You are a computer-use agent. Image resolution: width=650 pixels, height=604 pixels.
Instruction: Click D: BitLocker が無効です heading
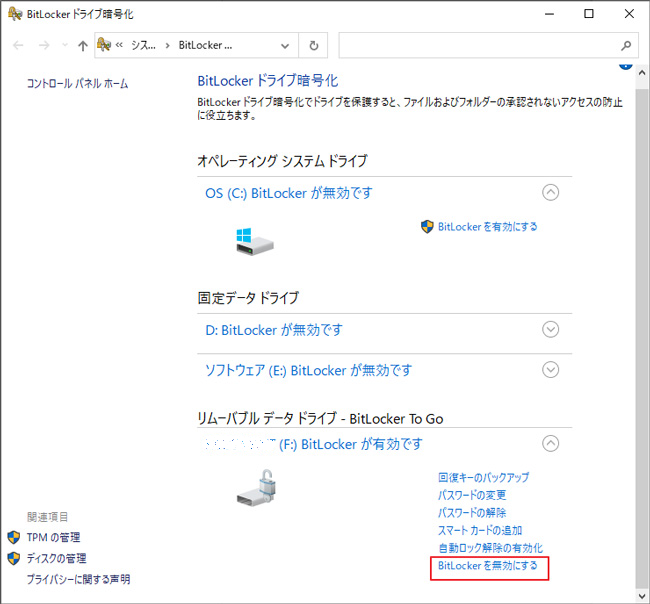coord(274,330)
